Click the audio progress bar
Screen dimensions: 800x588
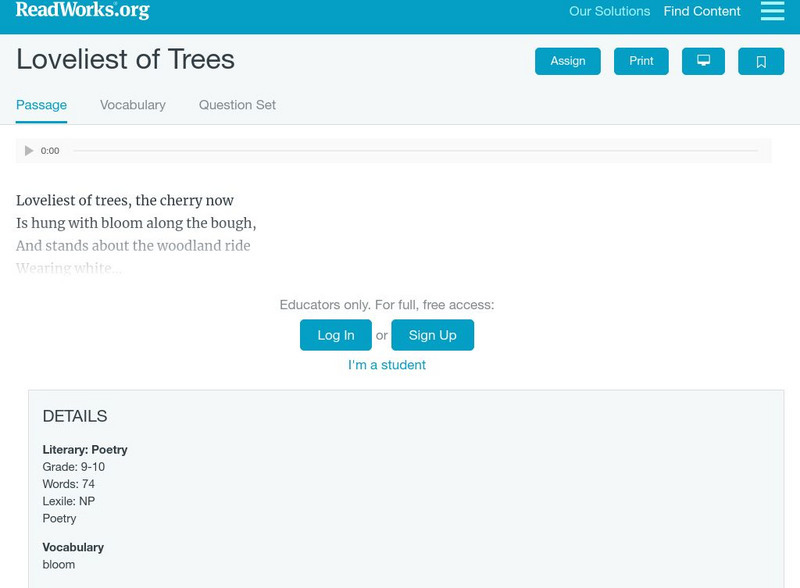pyautogui.click(x=420, y=150)
